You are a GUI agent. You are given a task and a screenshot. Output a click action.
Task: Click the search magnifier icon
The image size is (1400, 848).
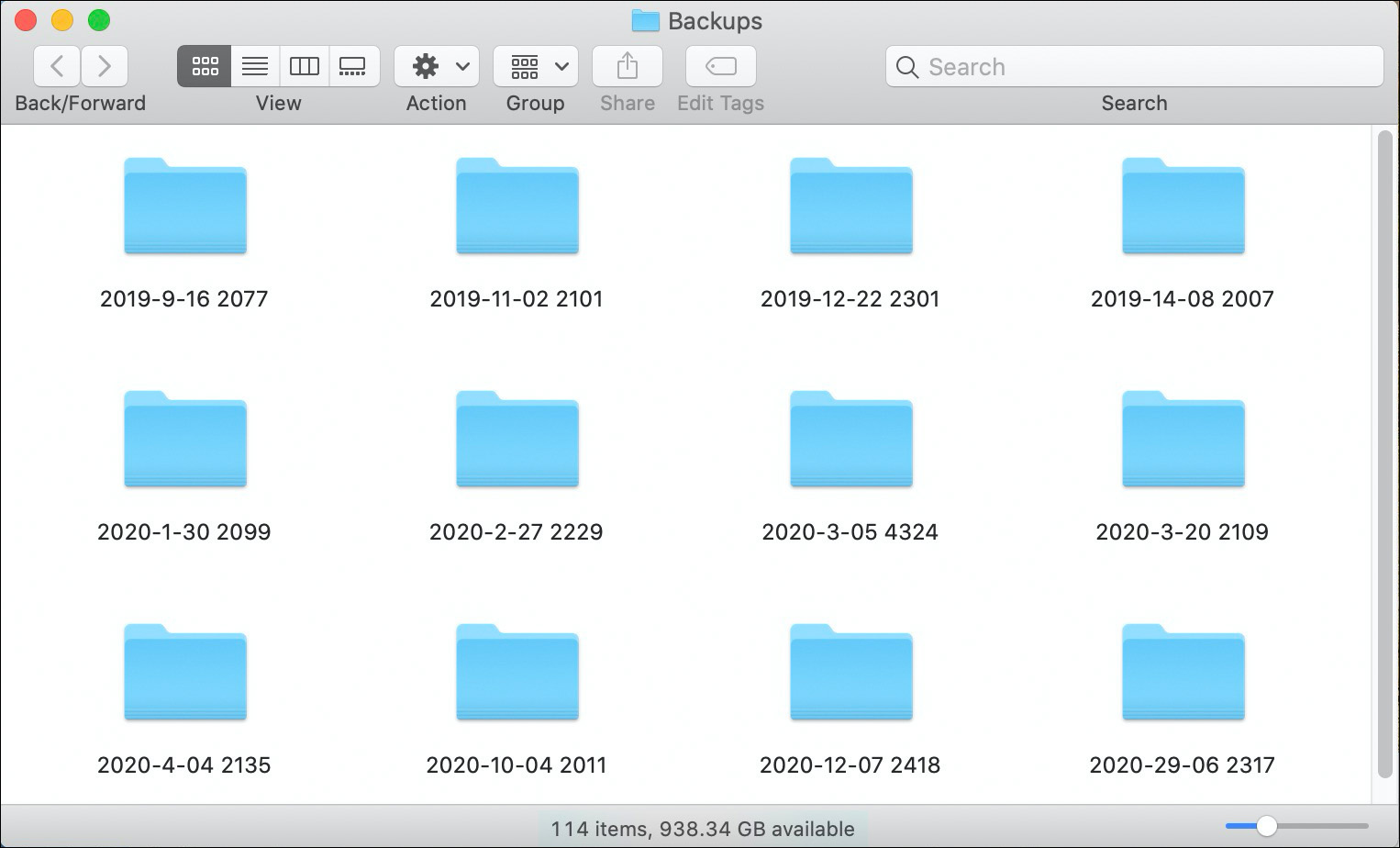906,67
